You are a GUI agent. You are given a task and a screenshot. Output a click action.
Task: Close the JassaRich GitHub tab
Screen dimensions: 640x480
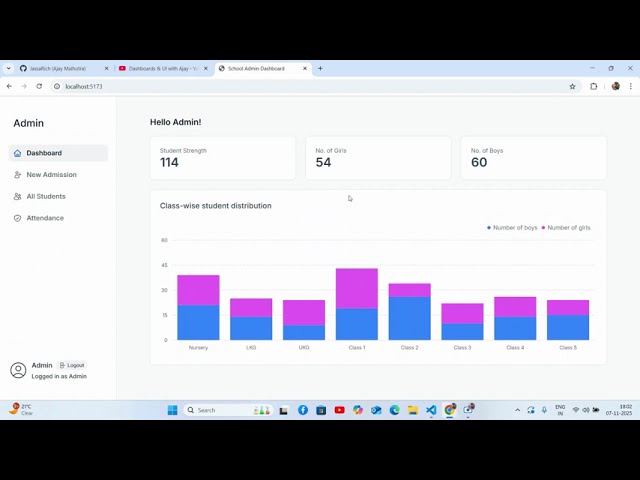point(107,69)
